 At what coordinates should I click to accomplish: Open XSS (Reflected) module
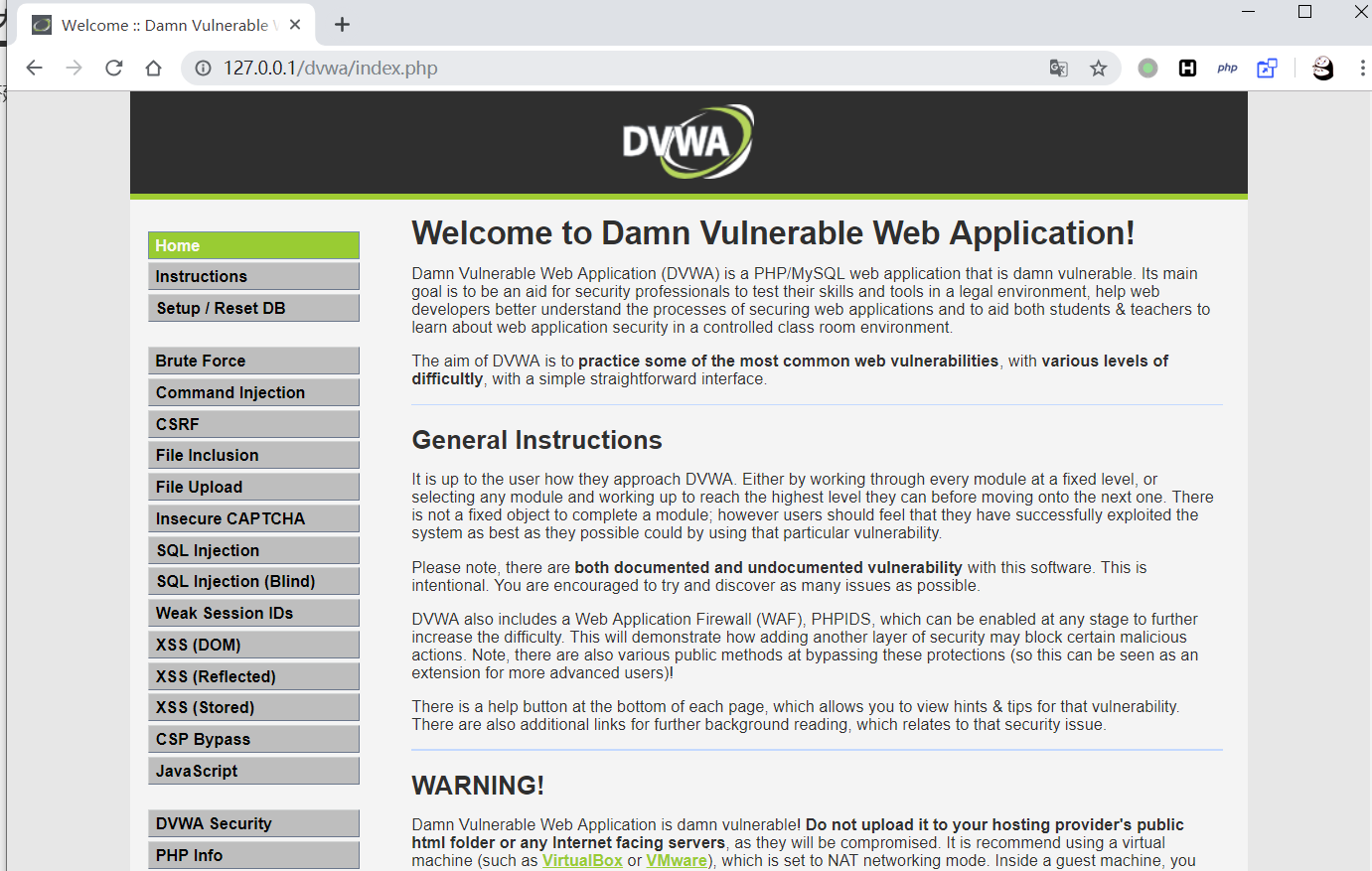coord(253,676)
